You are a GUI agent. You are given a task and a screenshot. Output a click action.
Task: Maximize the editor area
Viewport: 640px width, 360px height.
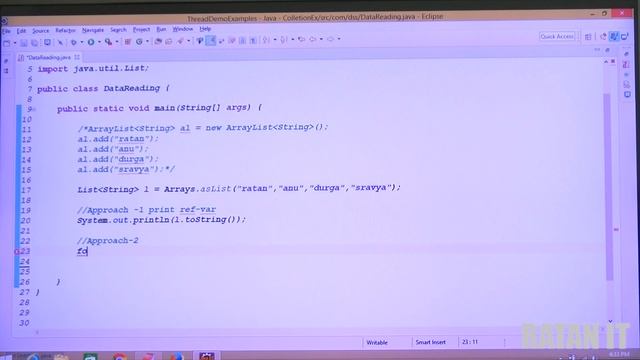click(x=608, y=50)
